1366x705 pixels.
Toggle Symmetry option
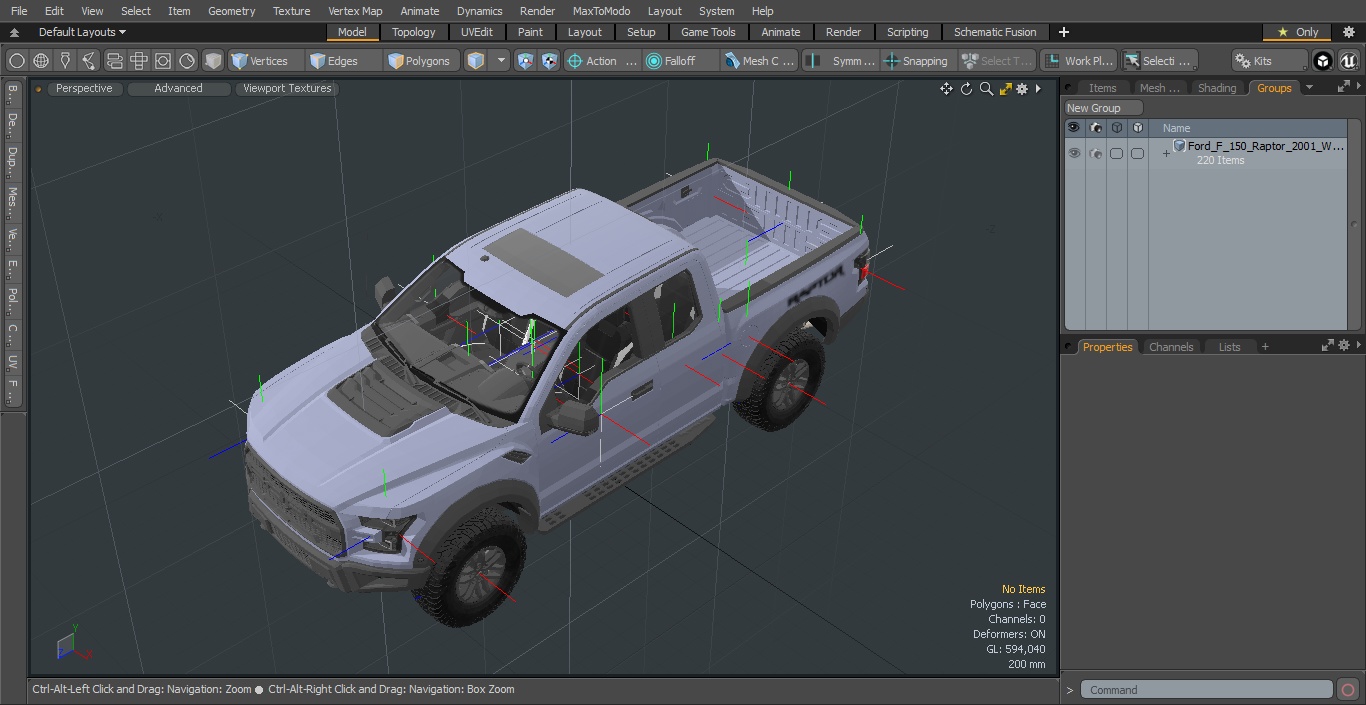[840, 61]
